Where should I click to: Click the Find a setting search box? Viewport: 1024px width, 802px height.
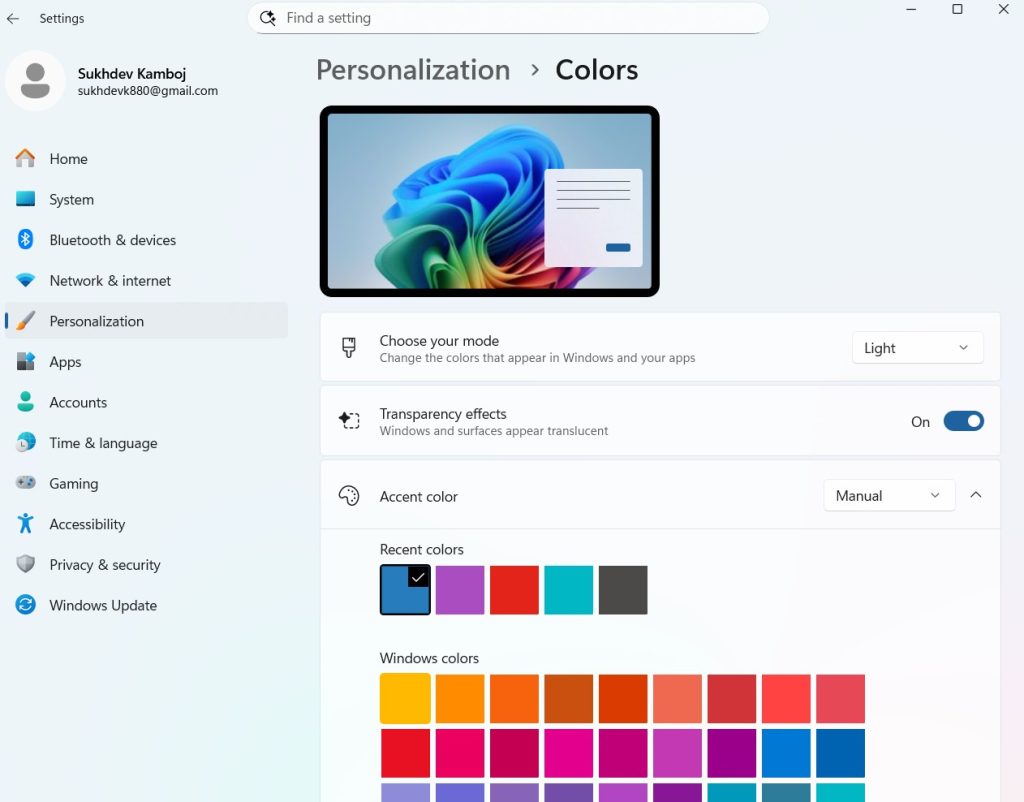pos(507,18)
